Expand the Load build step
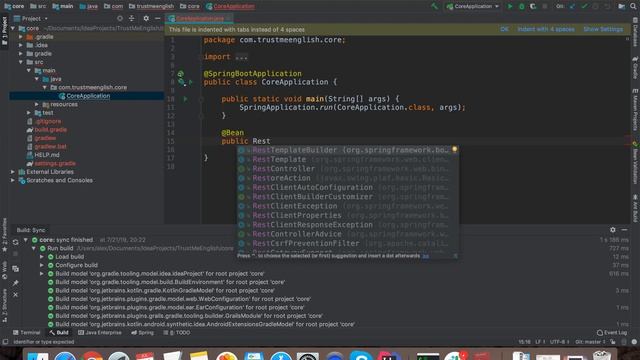 tap(42, 257)
